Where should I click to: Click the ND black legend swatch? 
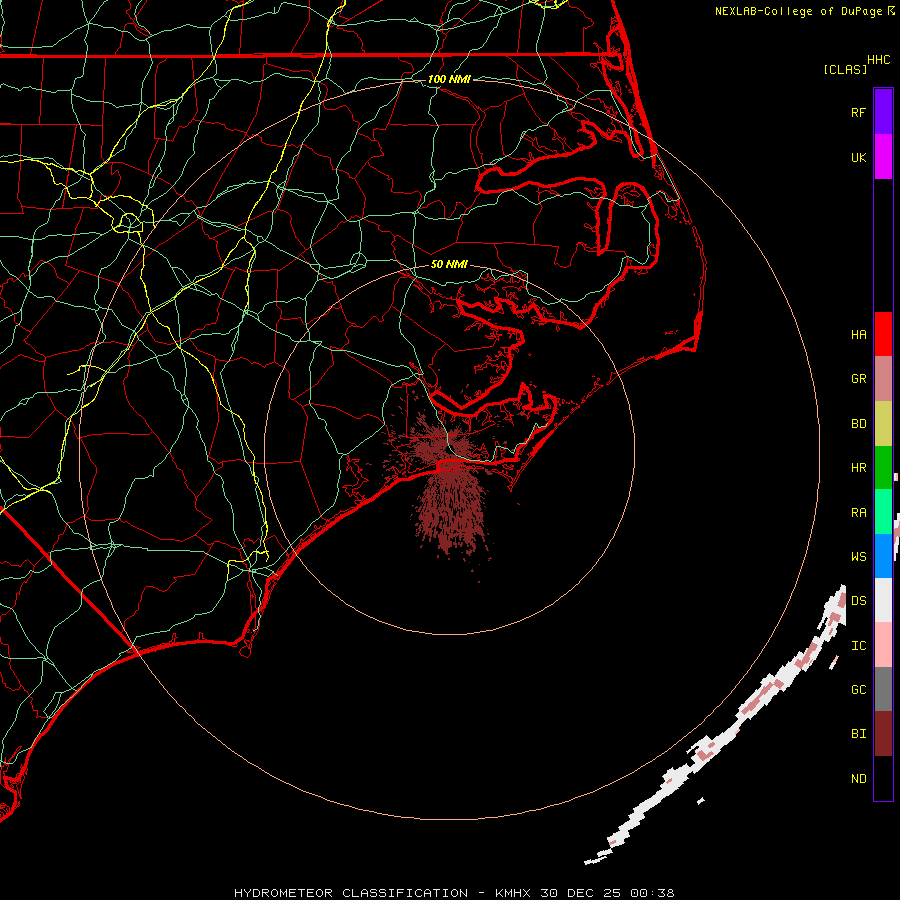coord(883,778)
